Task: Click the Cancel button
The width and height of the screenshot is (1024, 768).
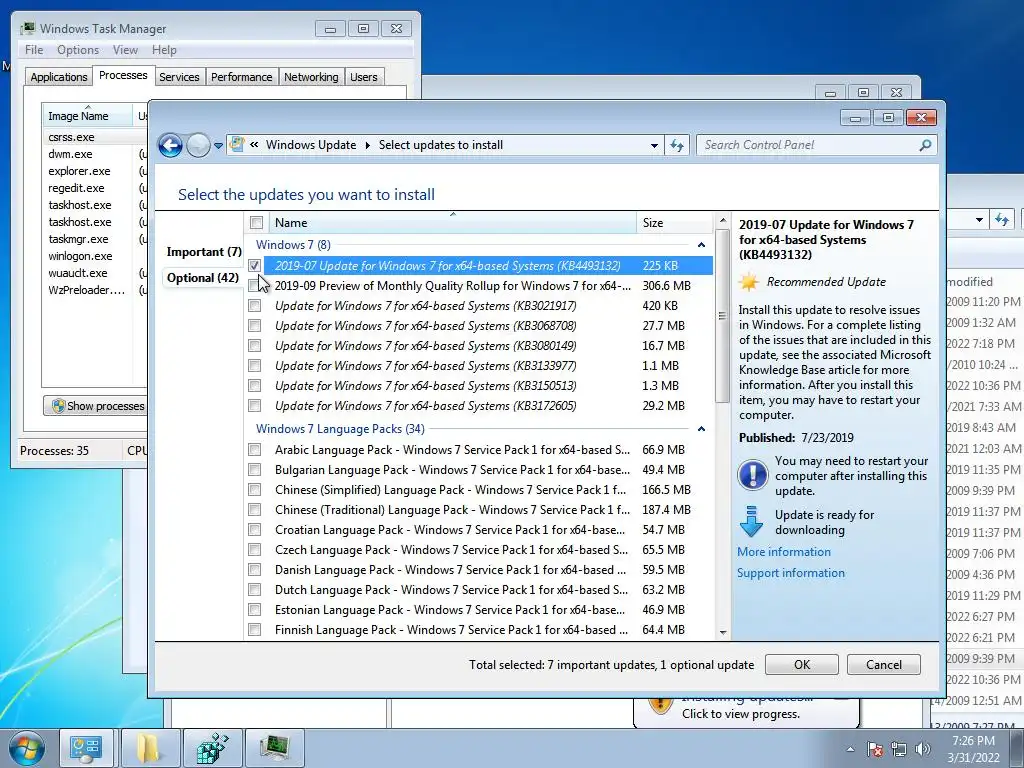Action: (884, 665)
